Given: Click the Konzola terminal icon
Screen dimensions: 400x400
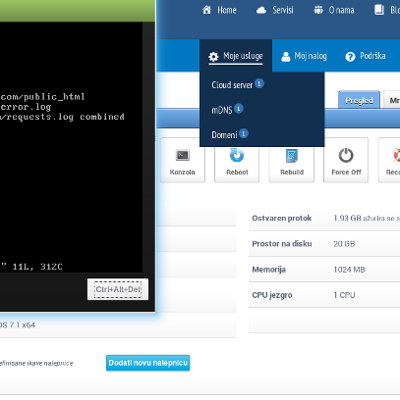Looking at the screenshot, I should [183, 155].
